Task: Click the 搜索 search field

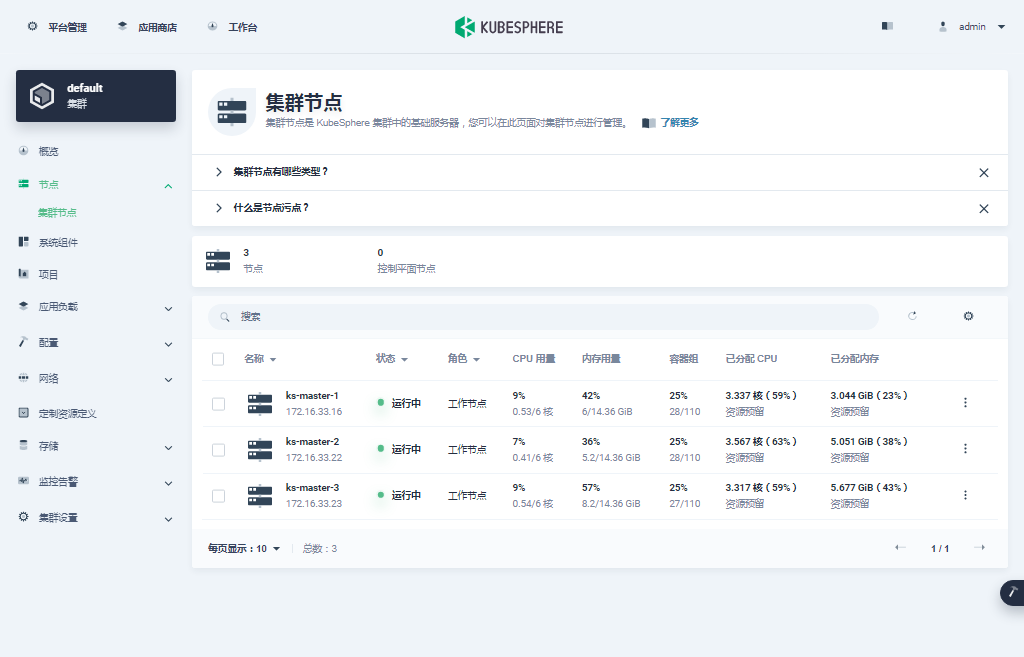Action: click(543, 317)
